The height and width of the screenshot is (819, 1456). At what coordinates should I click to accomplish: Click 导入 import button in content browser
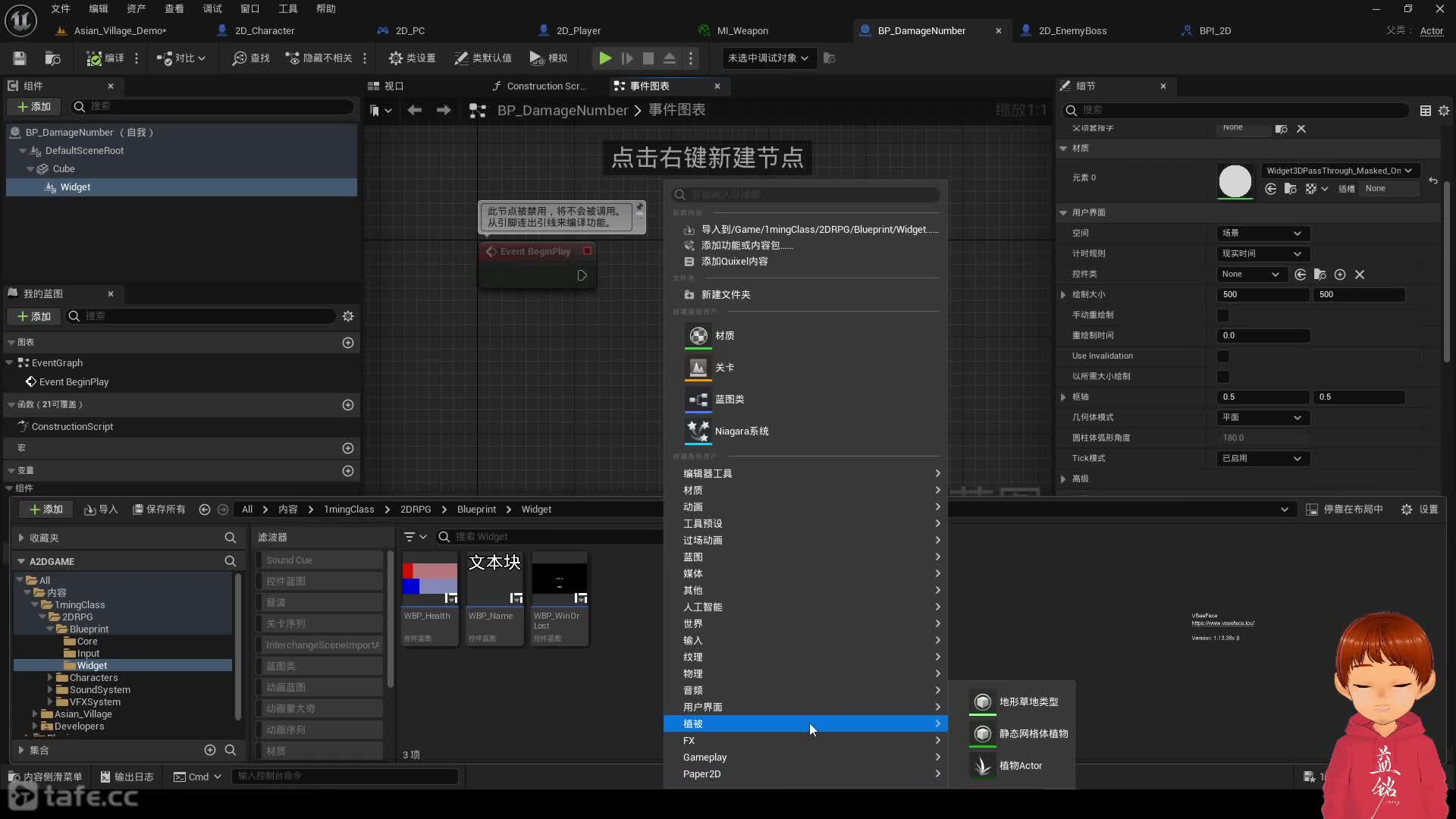[x=101, y=510]
